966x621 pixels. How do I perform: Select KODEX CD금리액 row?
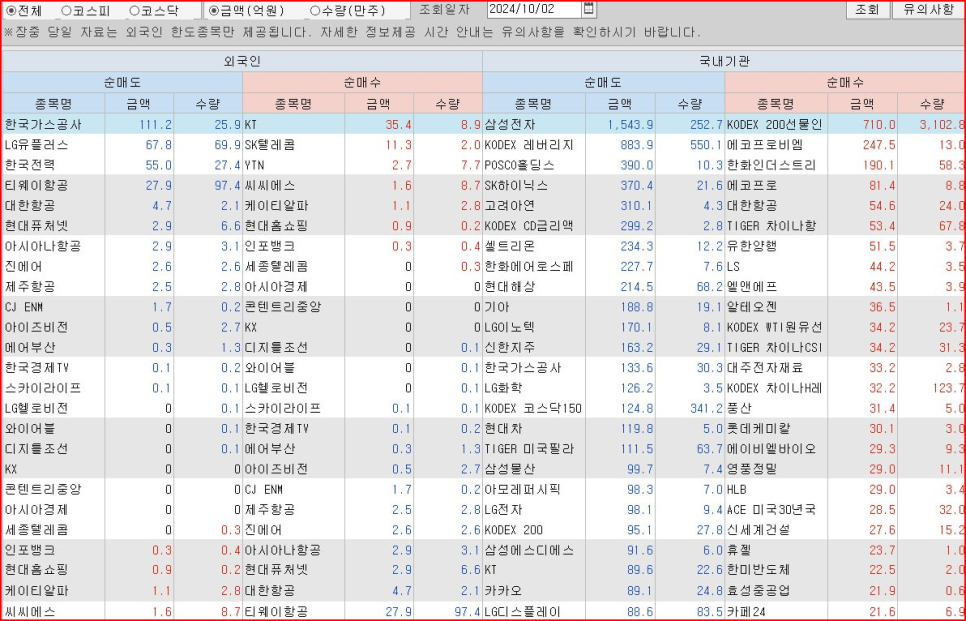tap(603, 226)
